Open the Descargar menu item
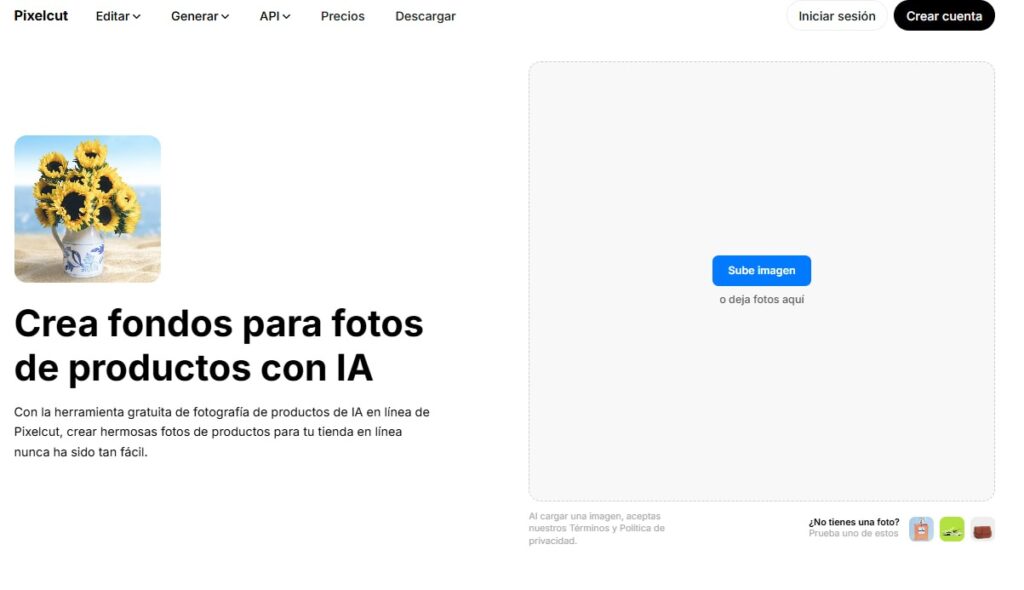Viewport: 1024px width, 590px height. 425,16
